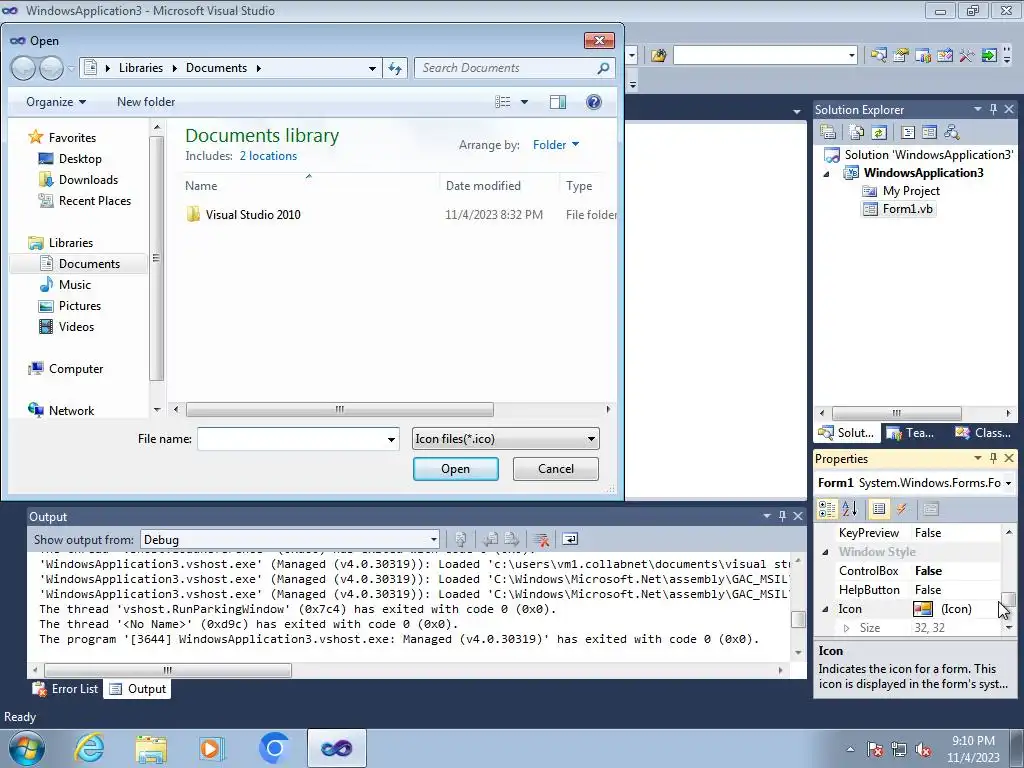Click the File name input field

291,439
